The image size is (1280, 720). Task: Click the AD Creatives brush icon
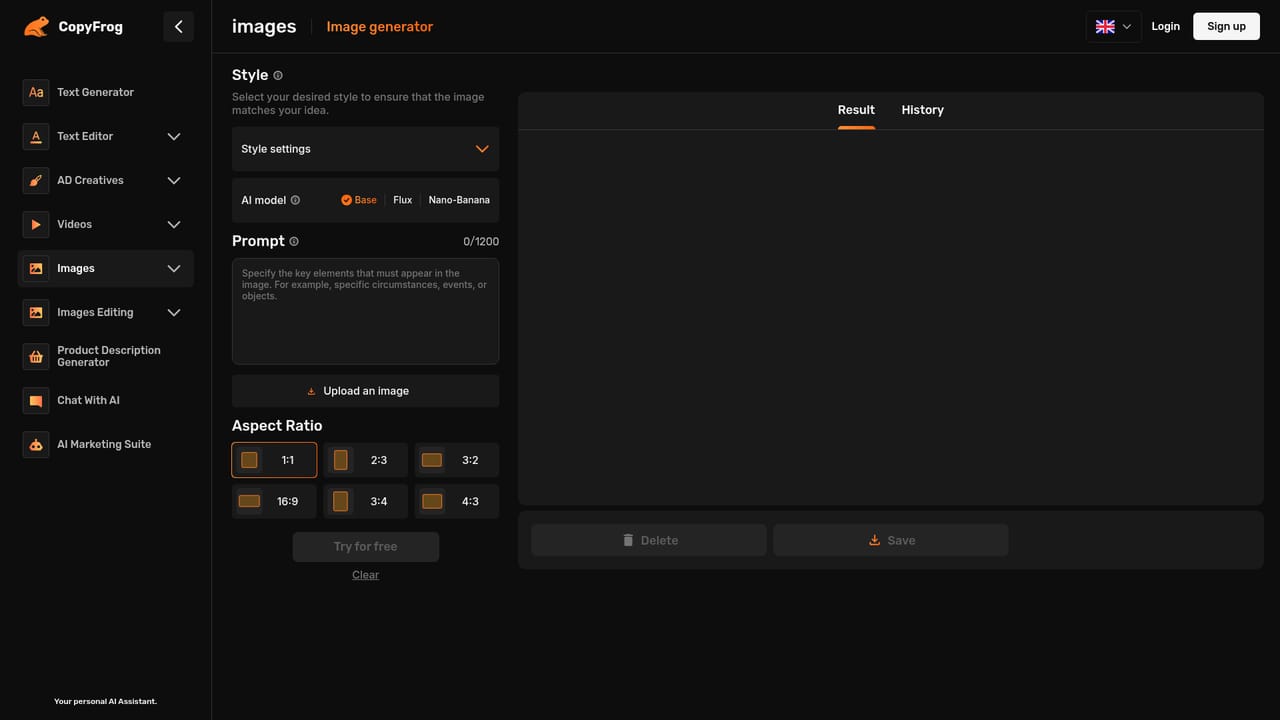click(36, 180)
